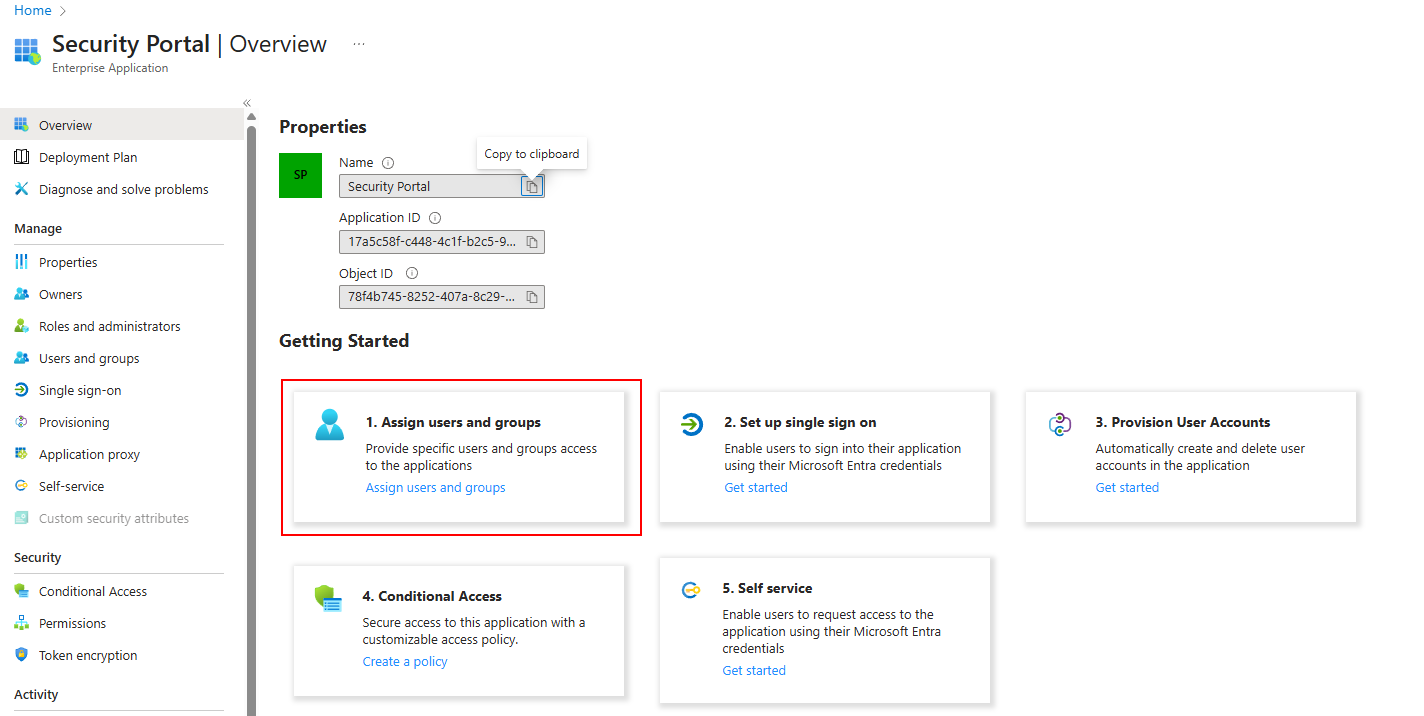Copy the Application ID to clipboard
The width and height of the screenshot is (1424, 716).
coord(532,242)
